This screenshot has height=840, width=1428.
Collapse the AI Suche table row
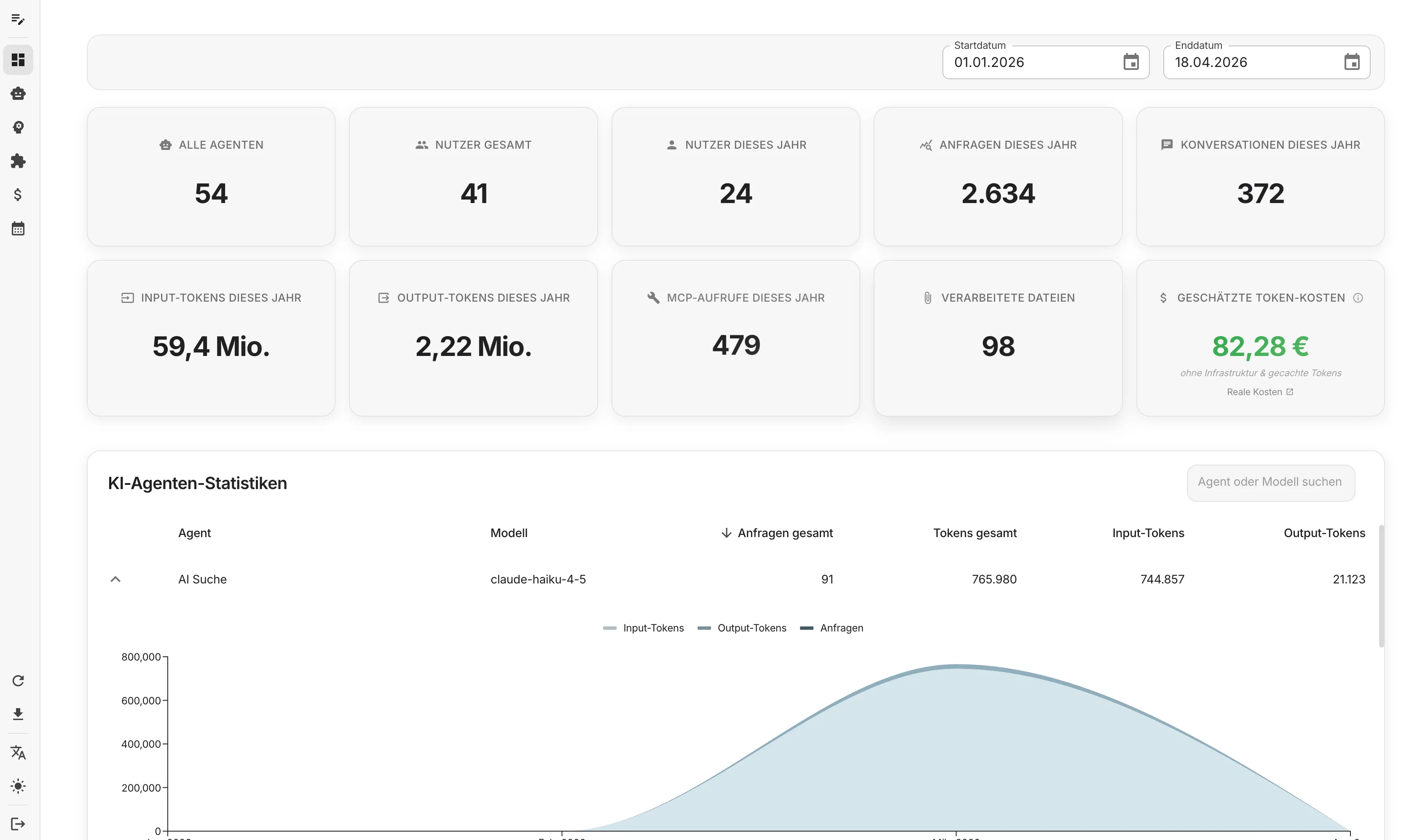[116, 579]
